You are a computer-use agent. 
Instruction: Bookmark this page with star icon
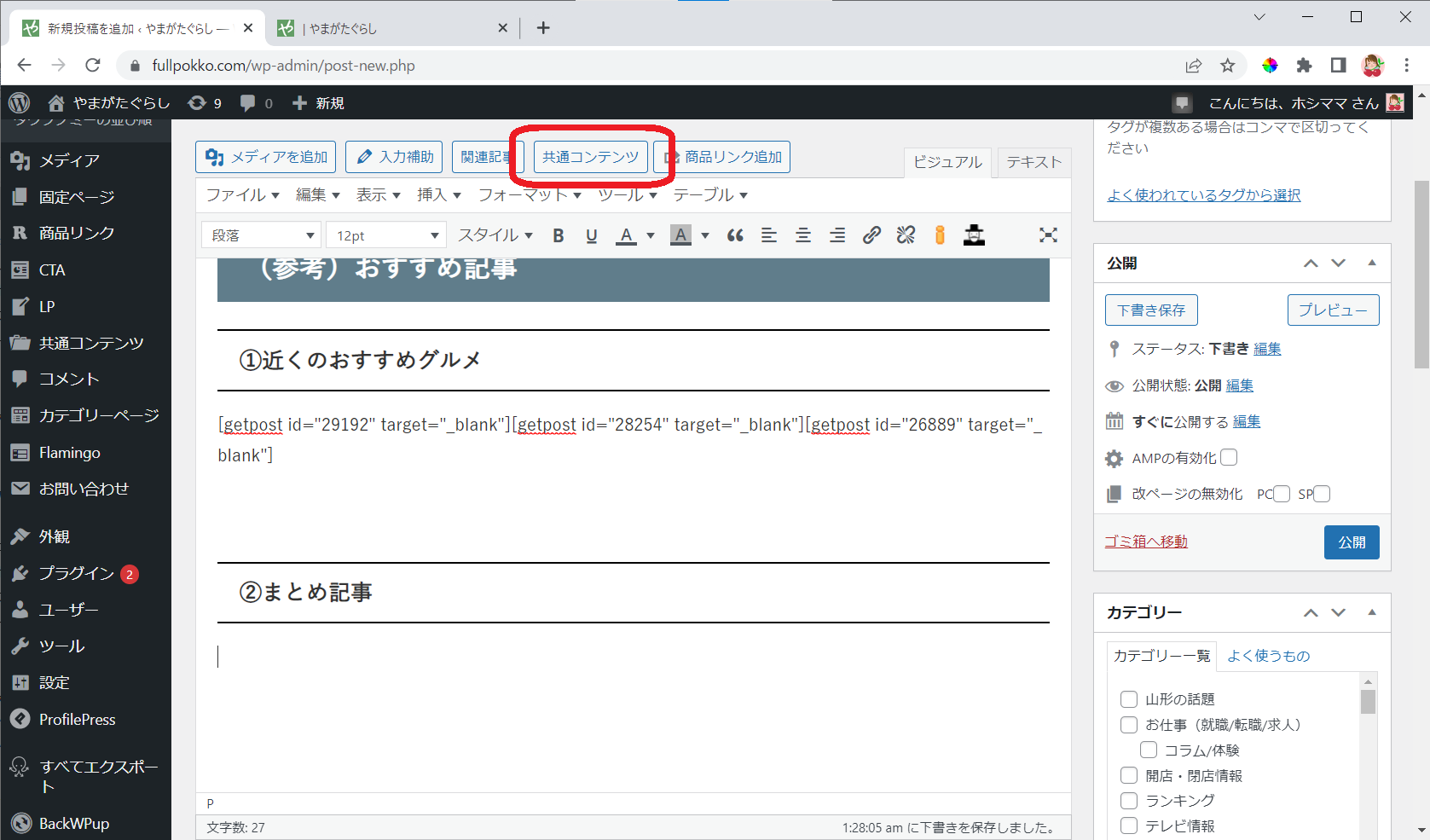click(1227, 66)
